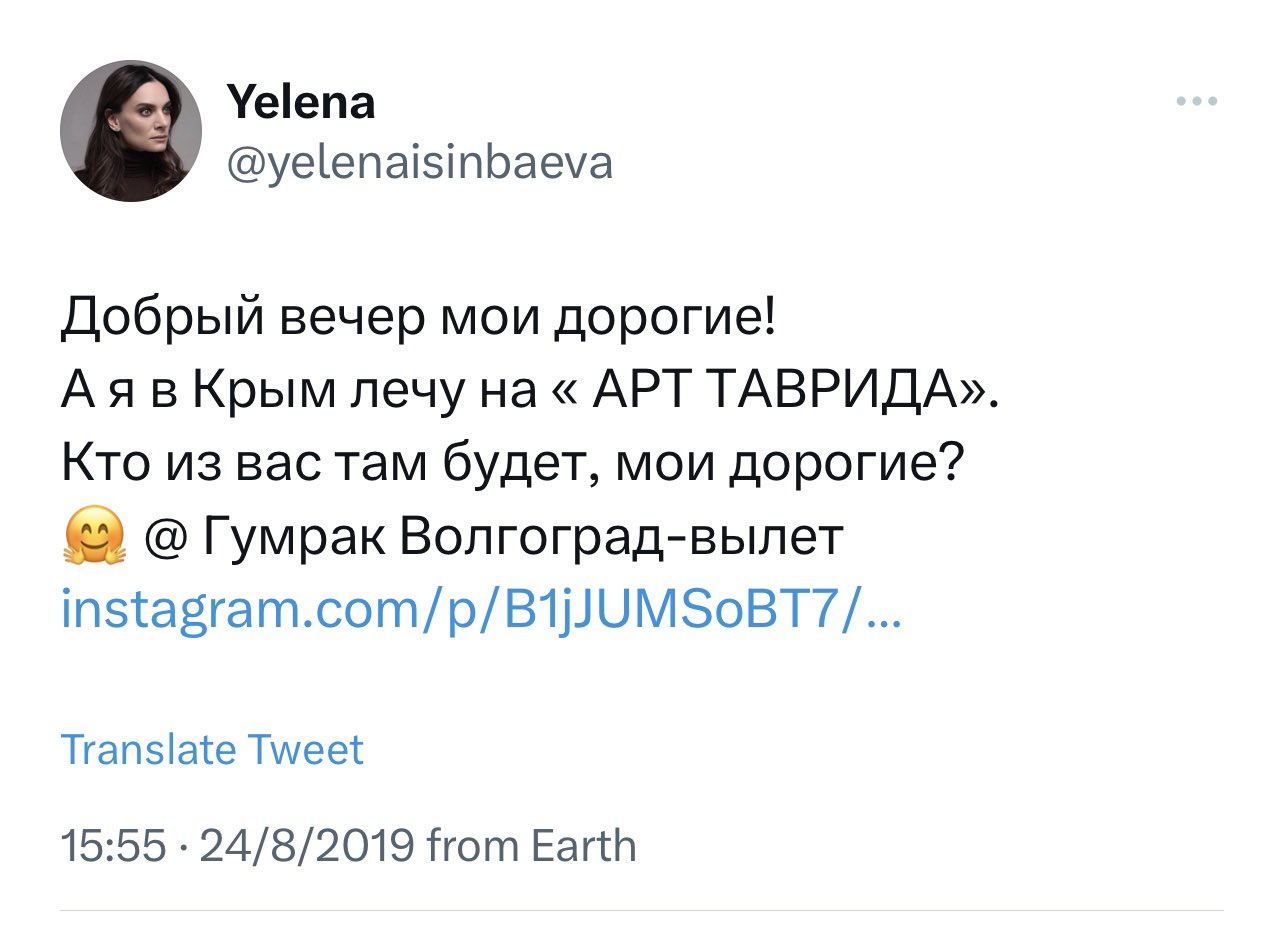Click the 15:55 time in the timestamp

112,846
